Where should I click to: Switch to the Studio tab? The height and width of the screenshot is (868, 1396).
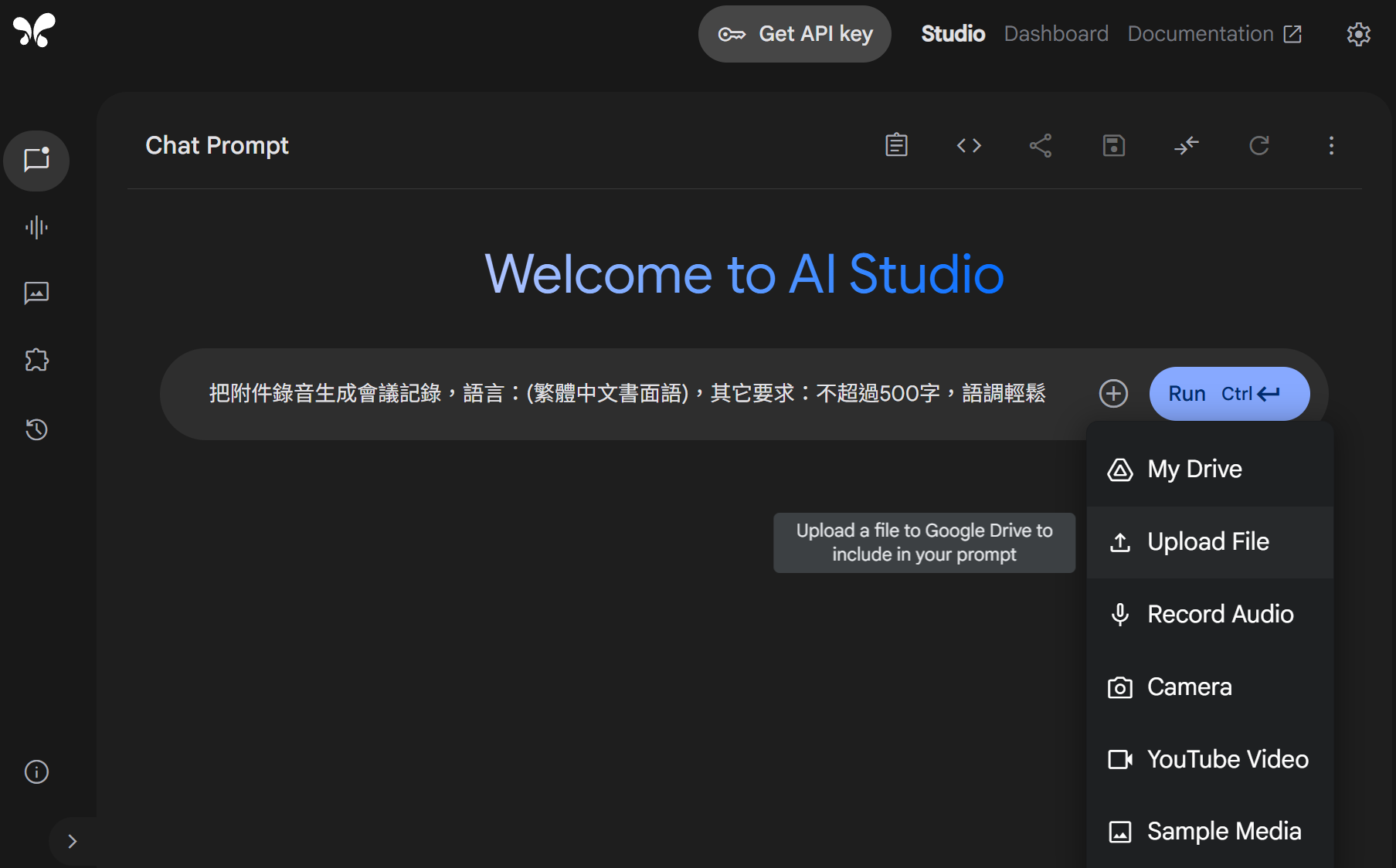click(953, 34)
